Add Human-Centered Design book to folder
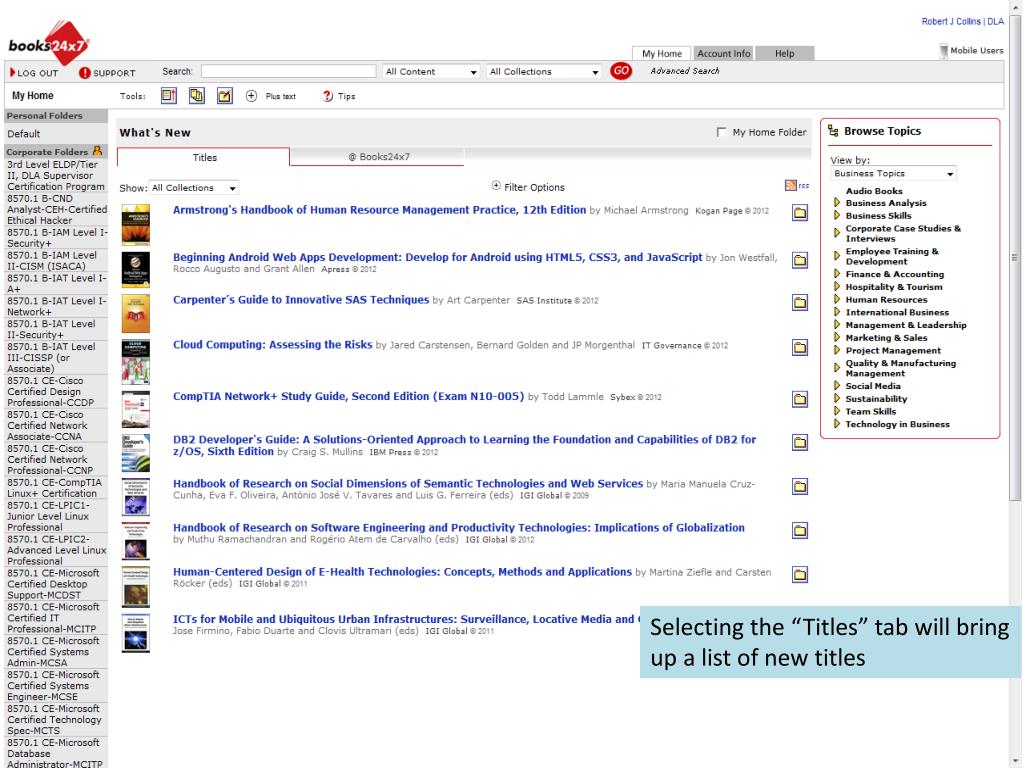The width and height of the screenshot is (1024, 768). click(800, 575)
